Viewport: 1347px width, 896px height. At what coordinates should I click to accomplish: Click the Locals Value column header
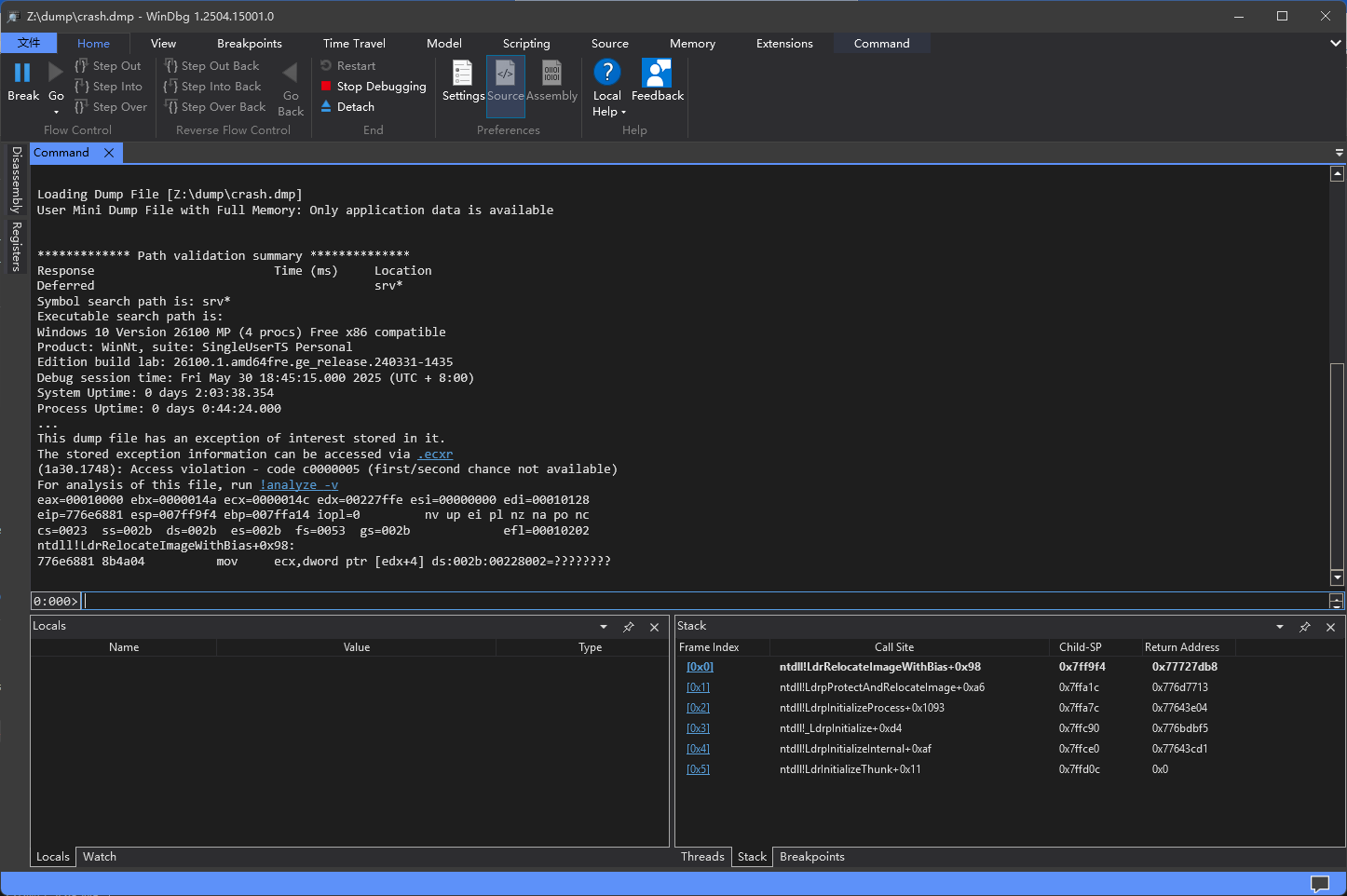[357, 647]
